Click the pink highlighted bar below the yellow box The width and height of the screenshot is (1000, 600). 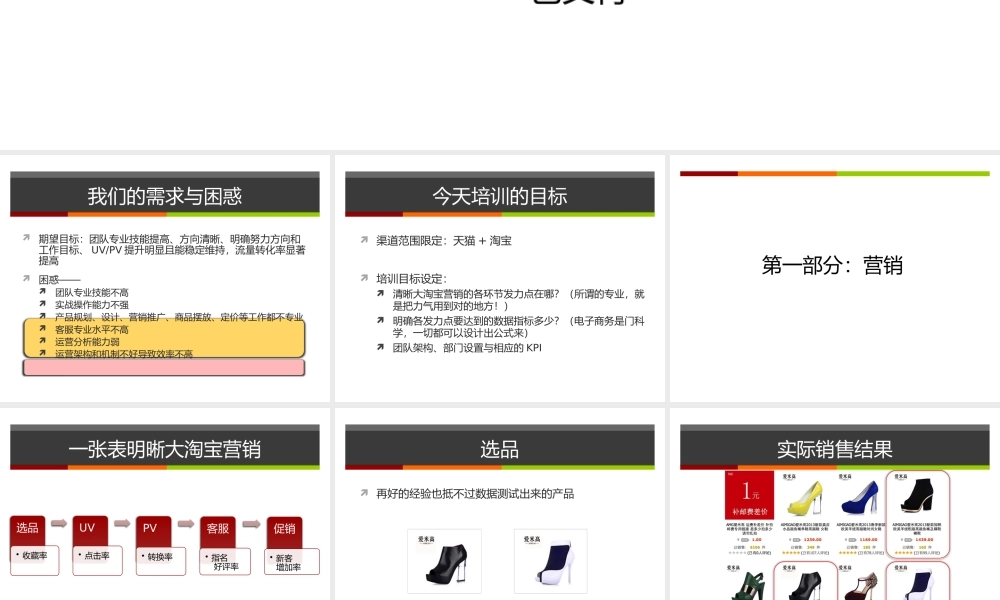click(x=163, y=367)
